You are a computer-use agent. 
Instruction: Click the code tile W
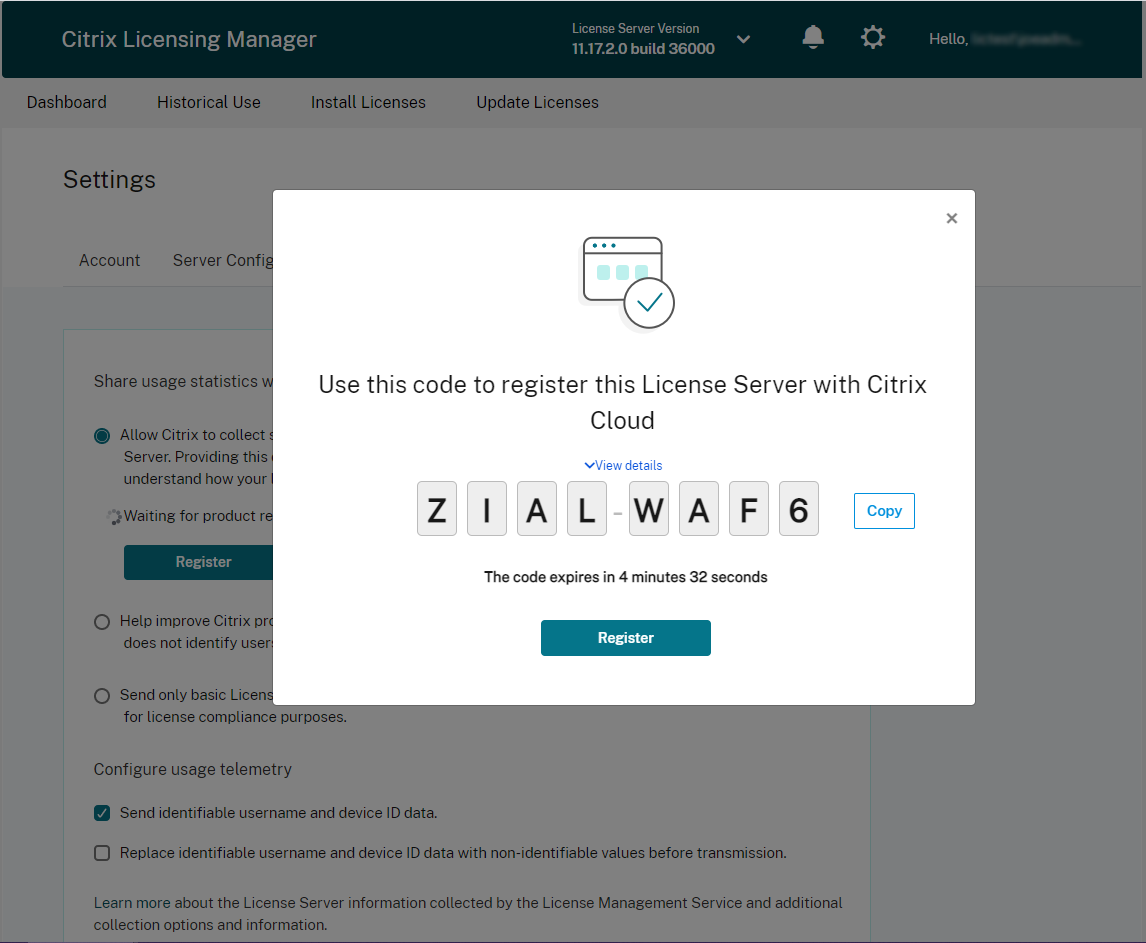(649, 509)
